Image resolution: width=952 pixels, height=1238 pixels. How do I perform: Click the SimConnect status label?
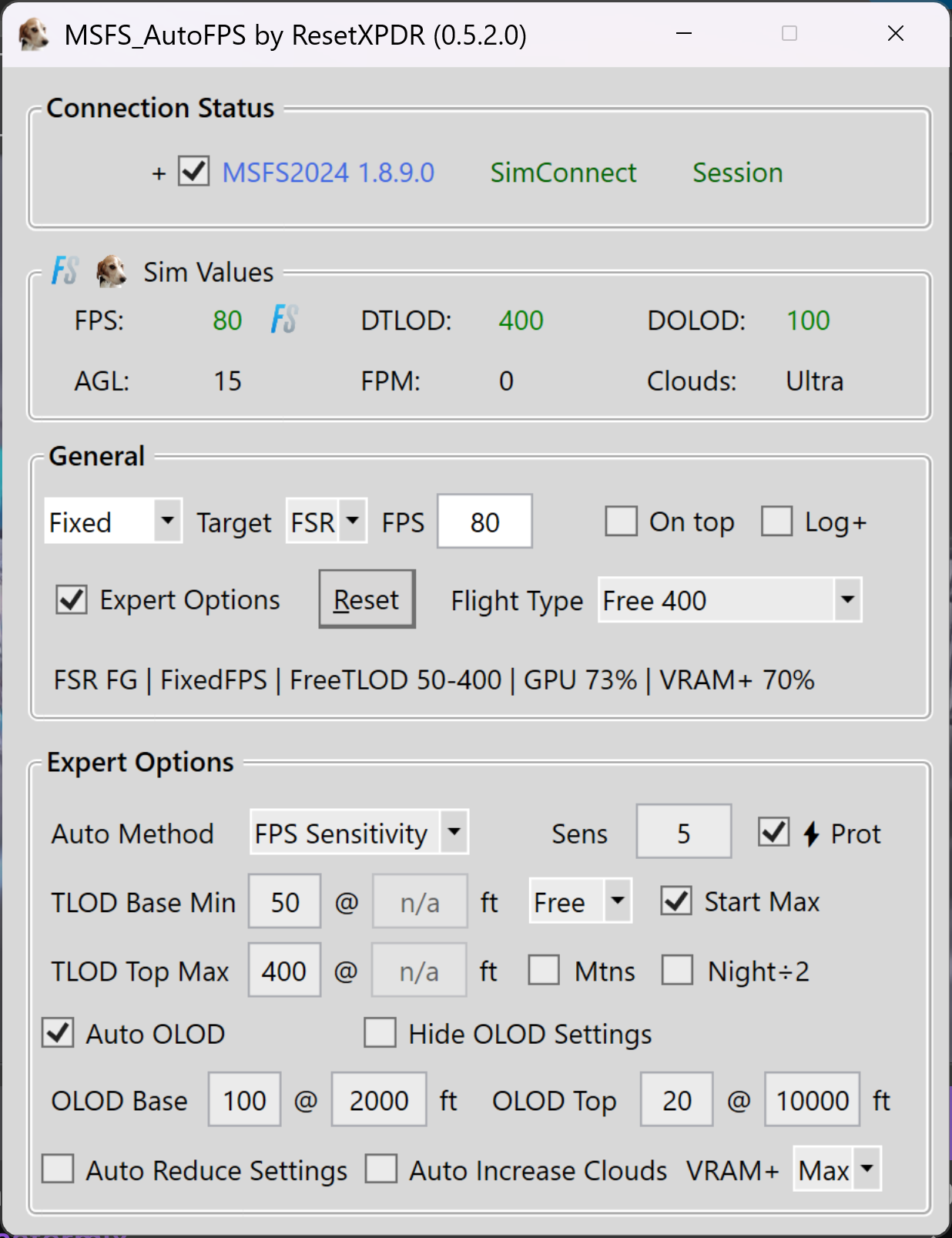tap(563, 173)
